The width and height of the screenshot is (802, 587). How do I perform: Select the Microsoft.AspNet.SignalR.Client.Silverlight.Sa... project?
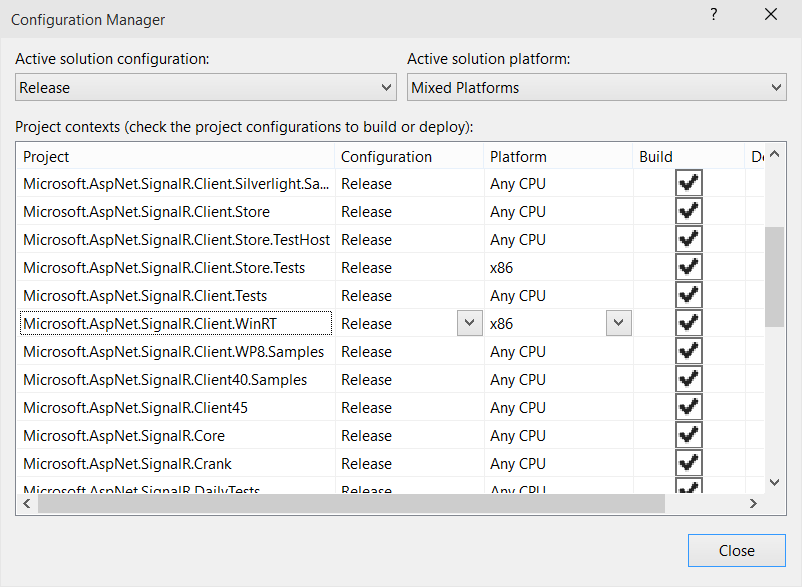176,184
